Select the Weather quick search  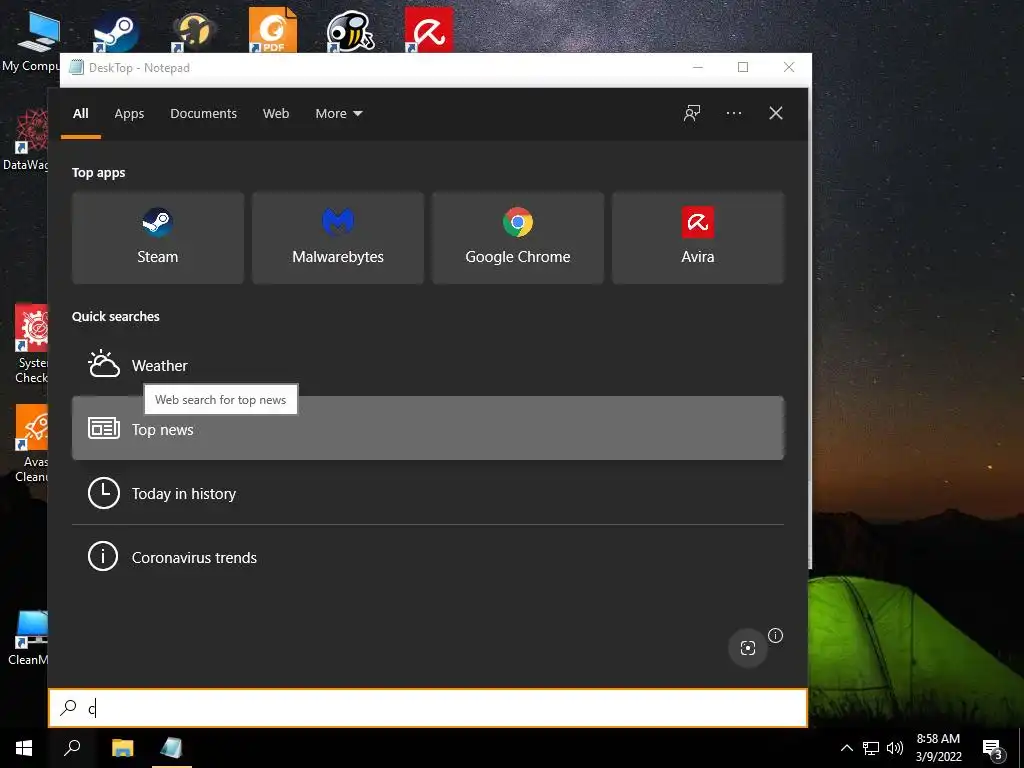(428, 365)
